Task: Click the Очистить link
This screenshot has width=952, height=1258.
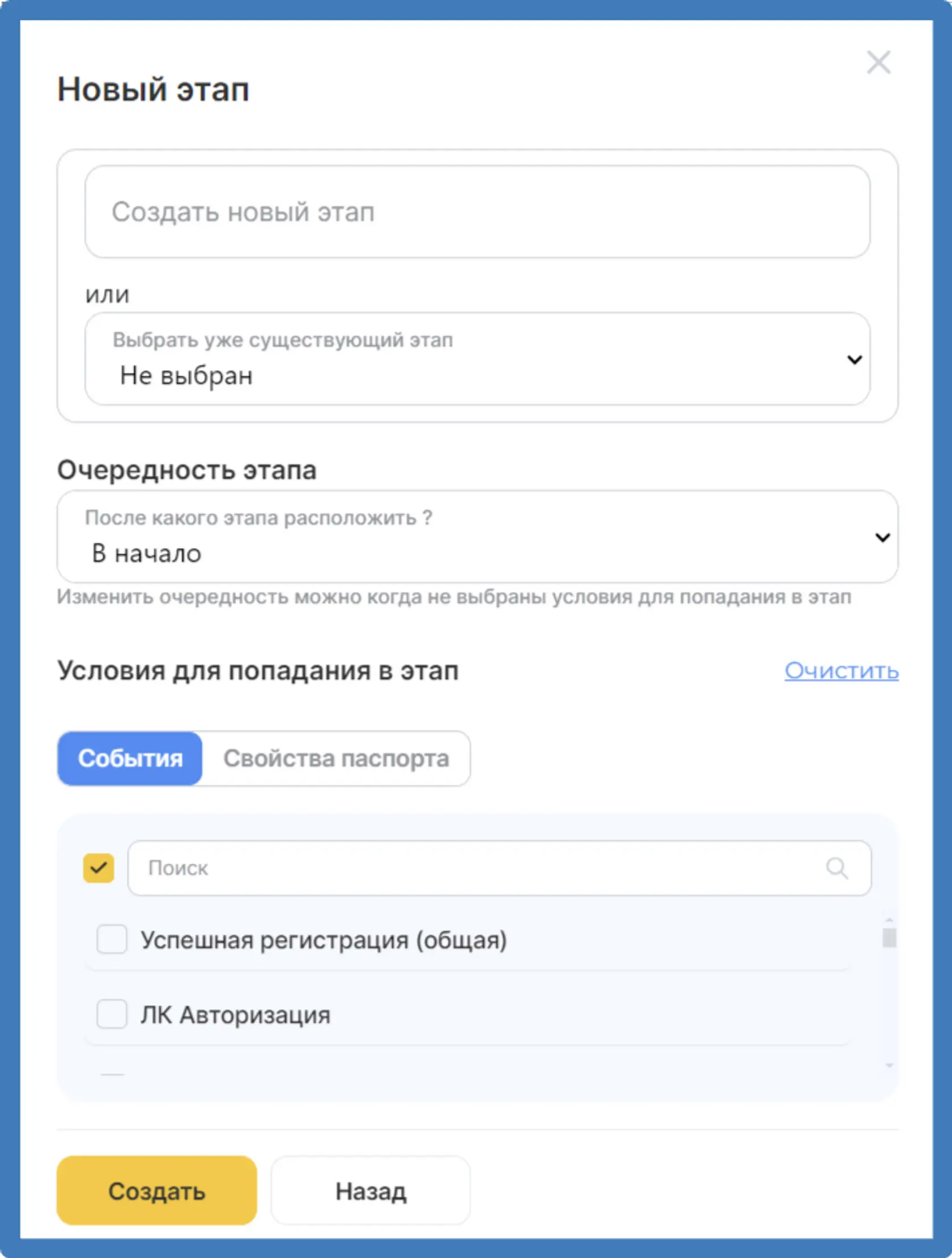Action: [841, 670]
